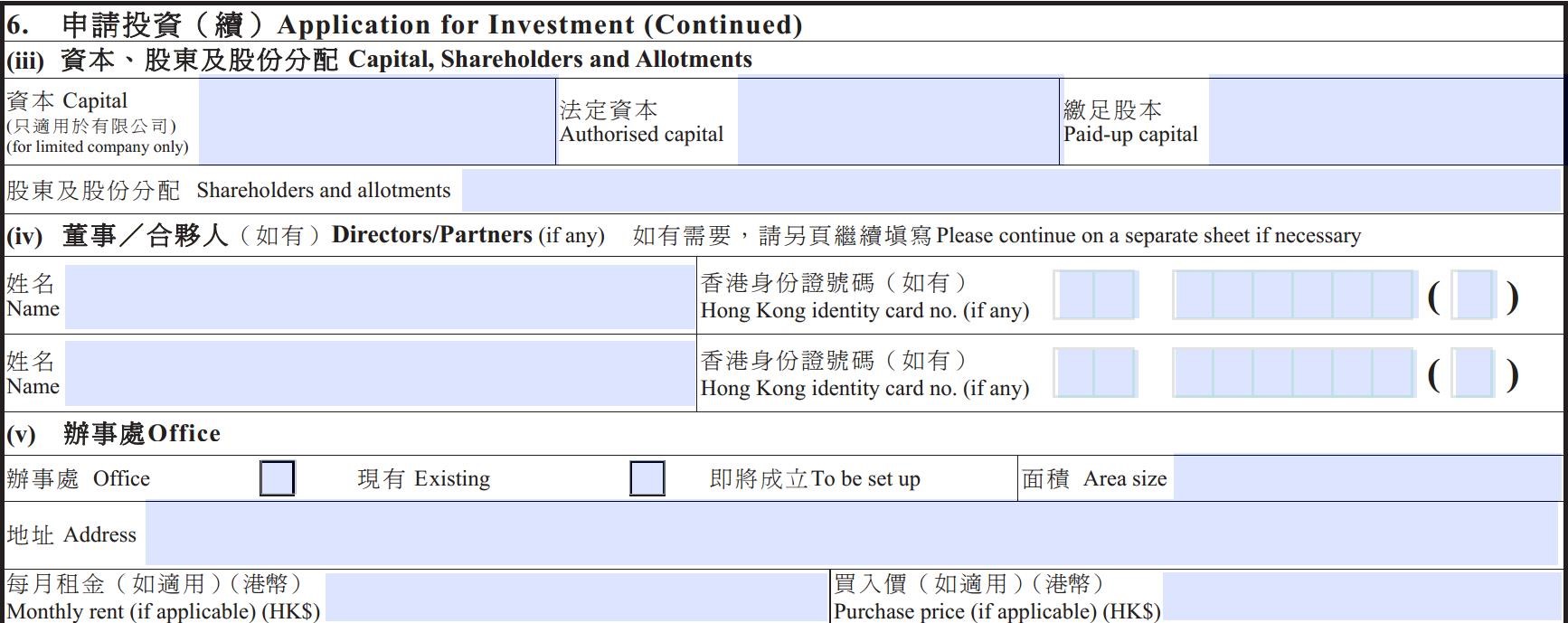Click second director's HKID prefix letter boxes
1568x623 pixels.
pos(1095,373)
